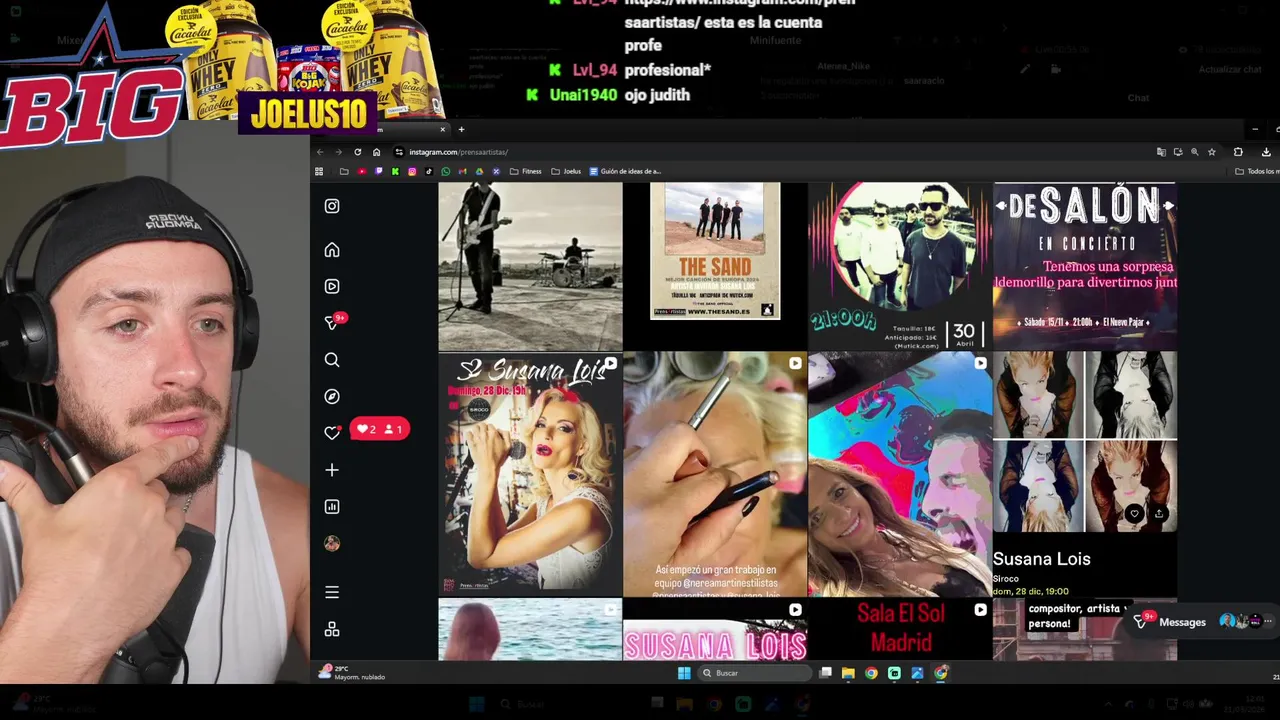Open the sea and woman reel thumbnail
The width and height of the screenshot is (1280, 720).
[530, 630]
